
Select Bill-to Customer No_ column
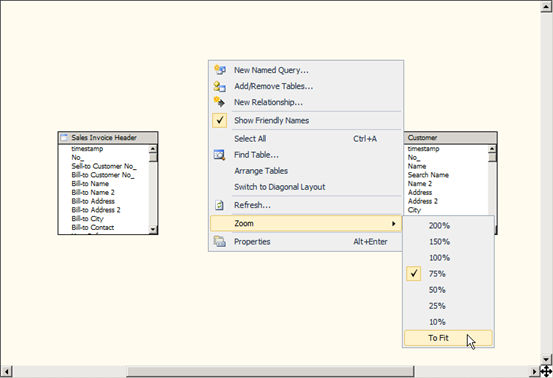click(103, 175)
